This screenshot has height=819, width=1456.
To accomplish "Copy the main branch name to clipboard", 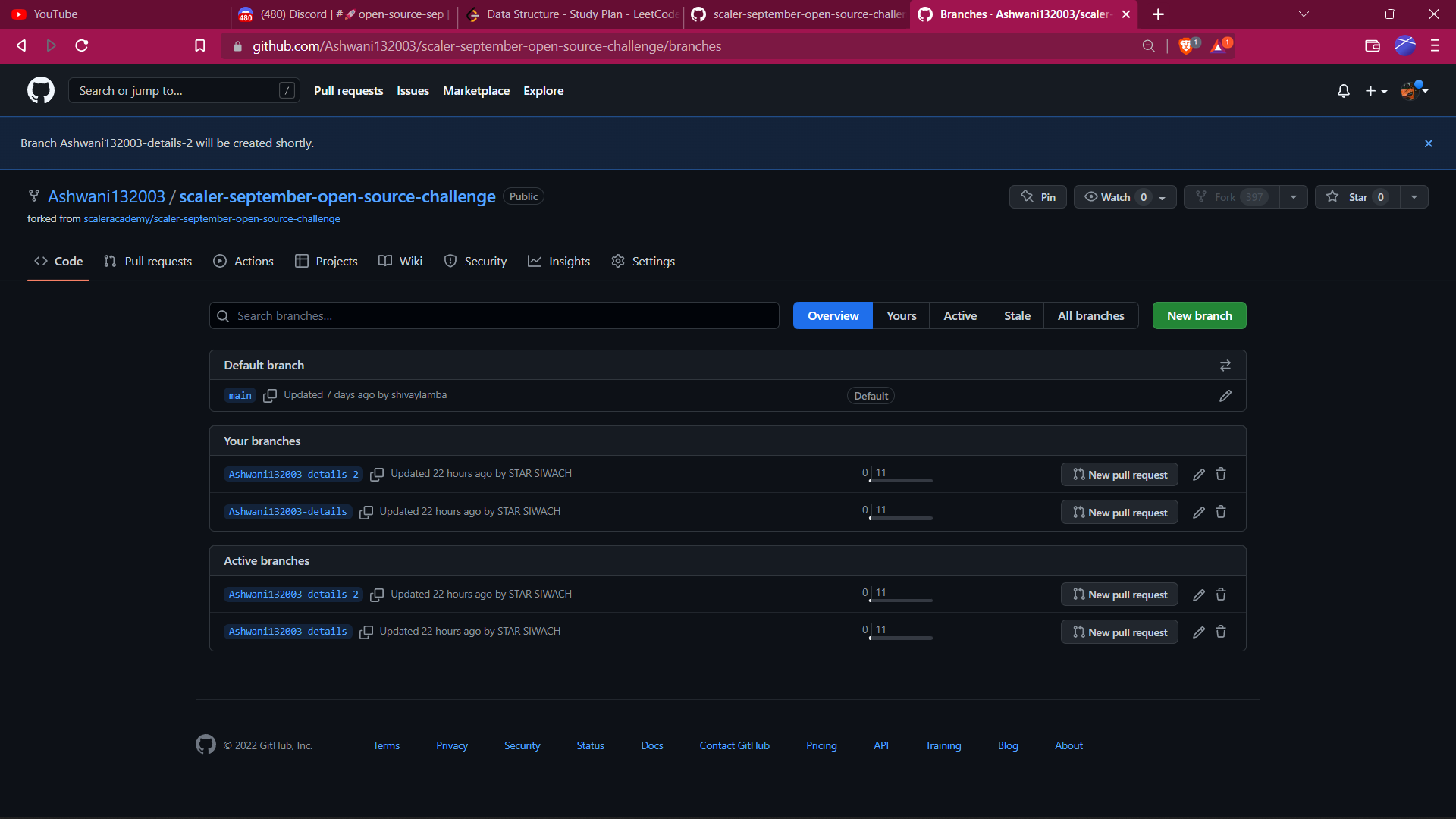I will pos(269,396).
